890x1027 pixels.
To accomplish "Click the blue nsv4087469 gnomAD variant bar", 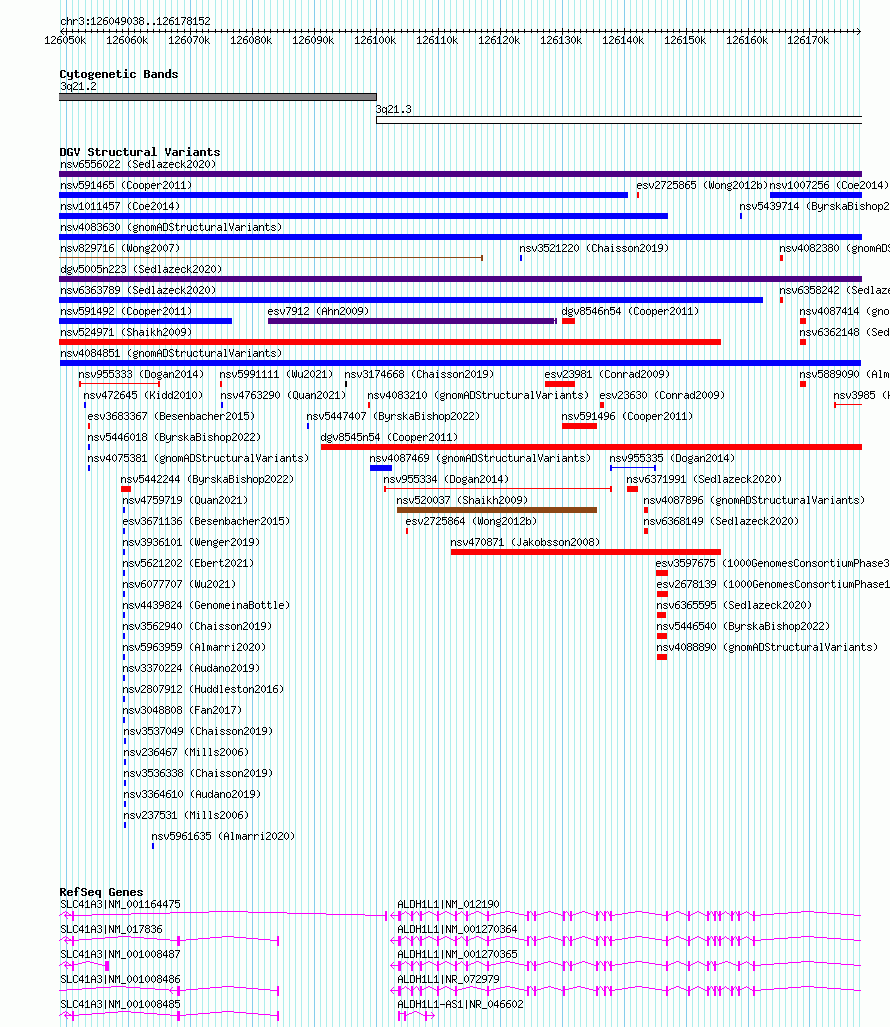I will point(380,468).
